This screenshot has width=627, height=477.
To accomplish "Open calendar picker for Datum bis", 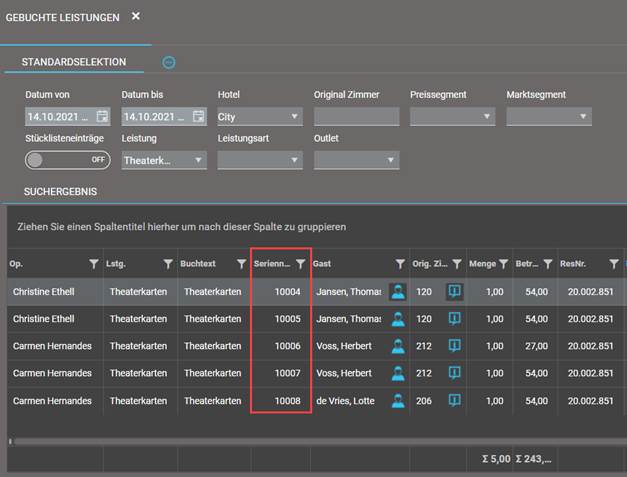I will tap(197, 117).
